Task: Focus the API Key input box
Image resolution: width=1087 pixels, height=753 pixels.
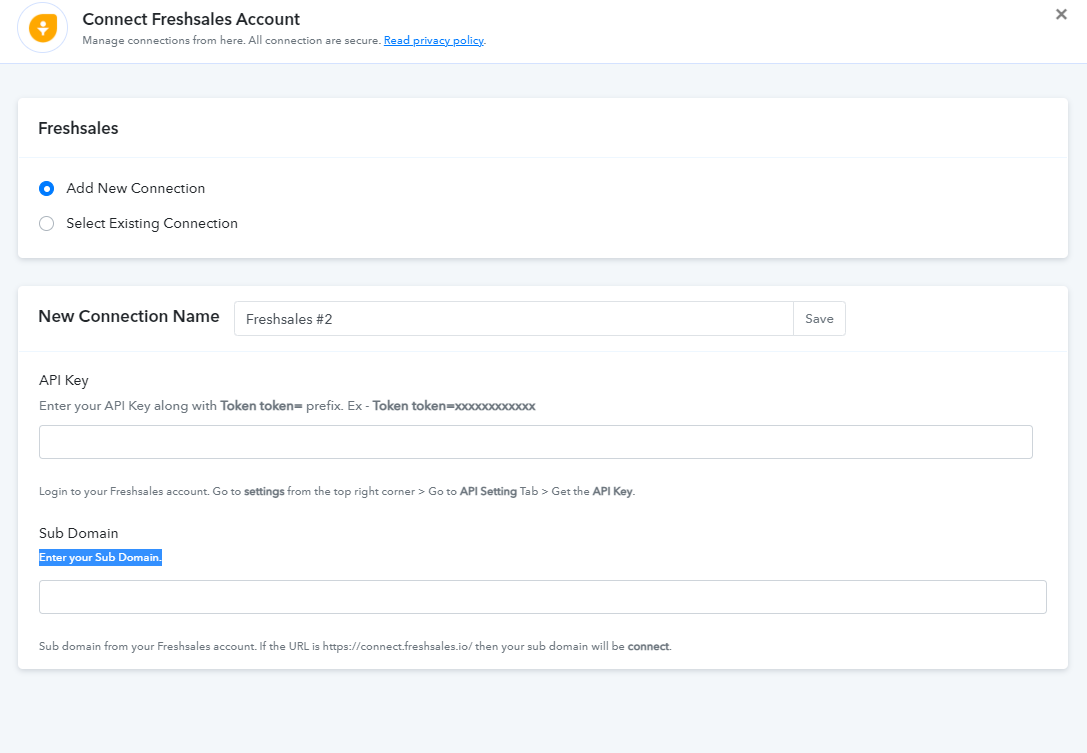Action: (x=536, y=442)
